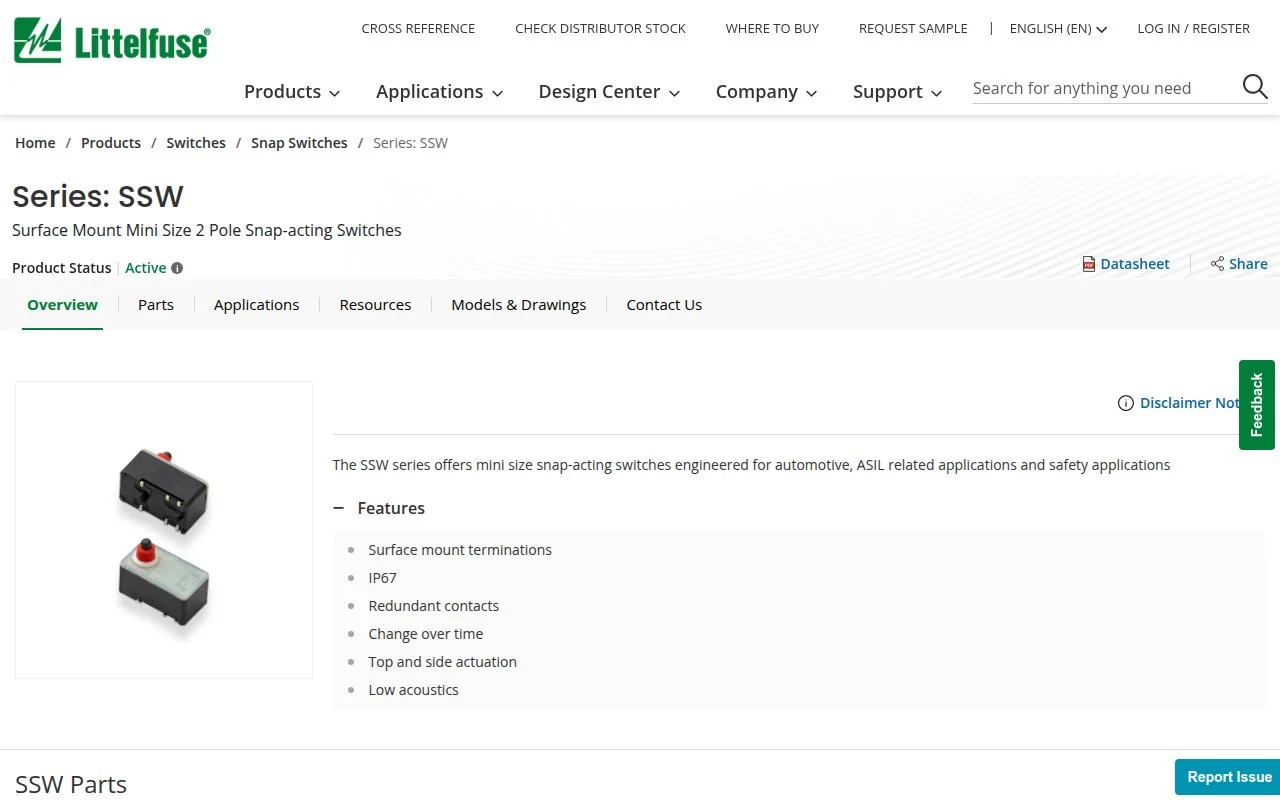Image resolution: width=1280 pixels, height=800 pixels.
Task: Open the Cross Reference link
Action: point(418,28)
